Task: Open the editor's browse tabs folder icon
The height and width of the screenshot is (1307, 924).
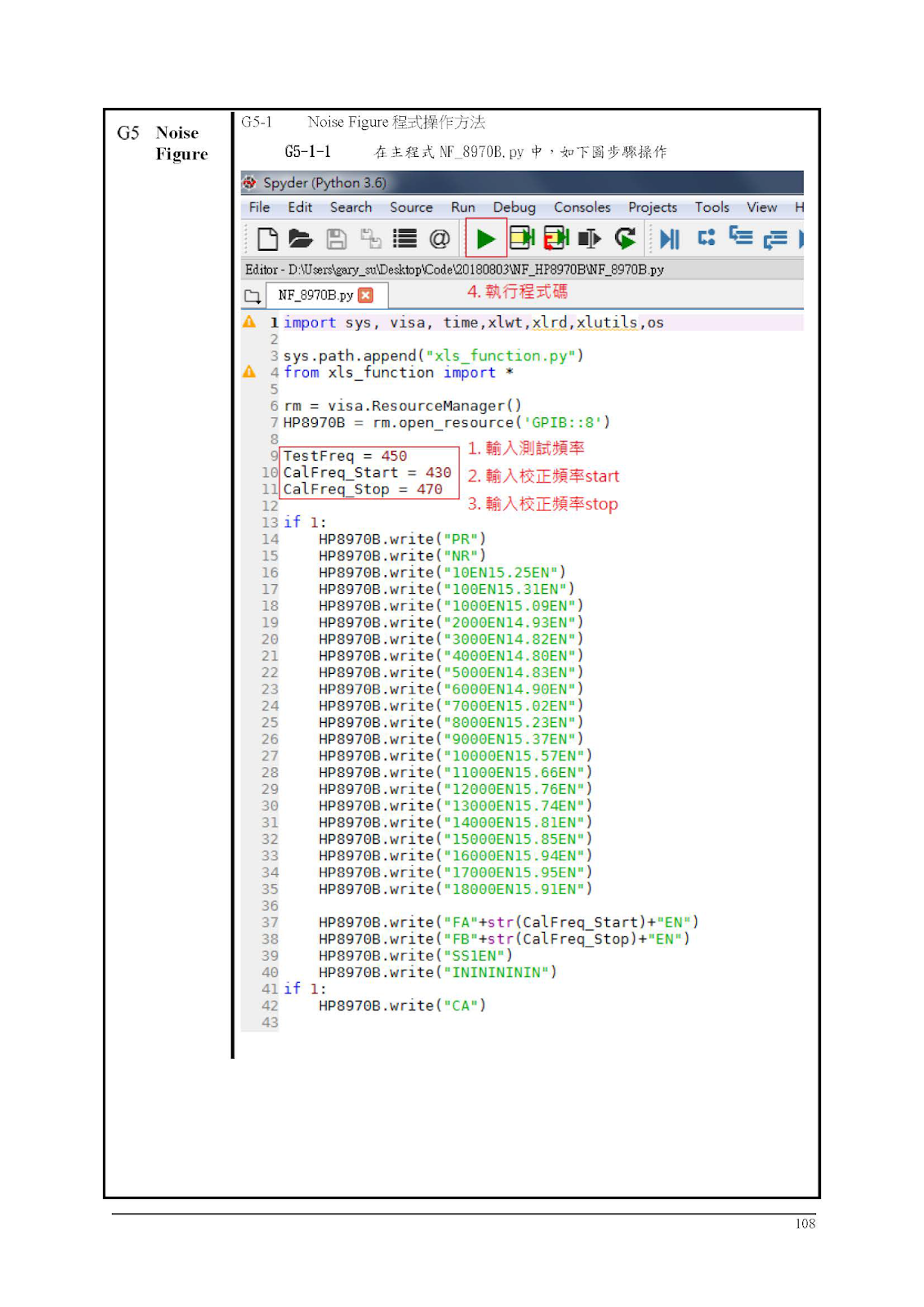Action: (252, 296)
